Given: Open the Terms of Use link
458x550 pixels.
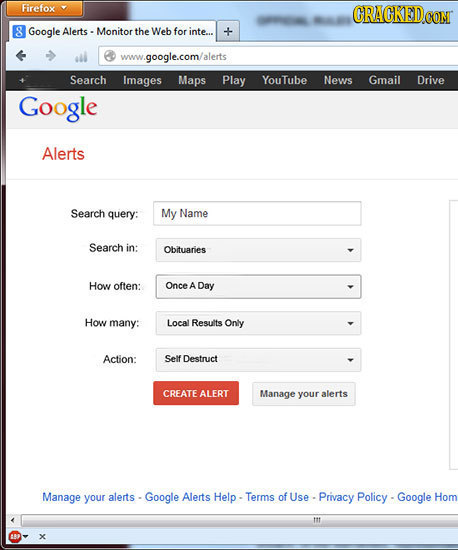Looking at the screenshot, I should pos(277,497).
